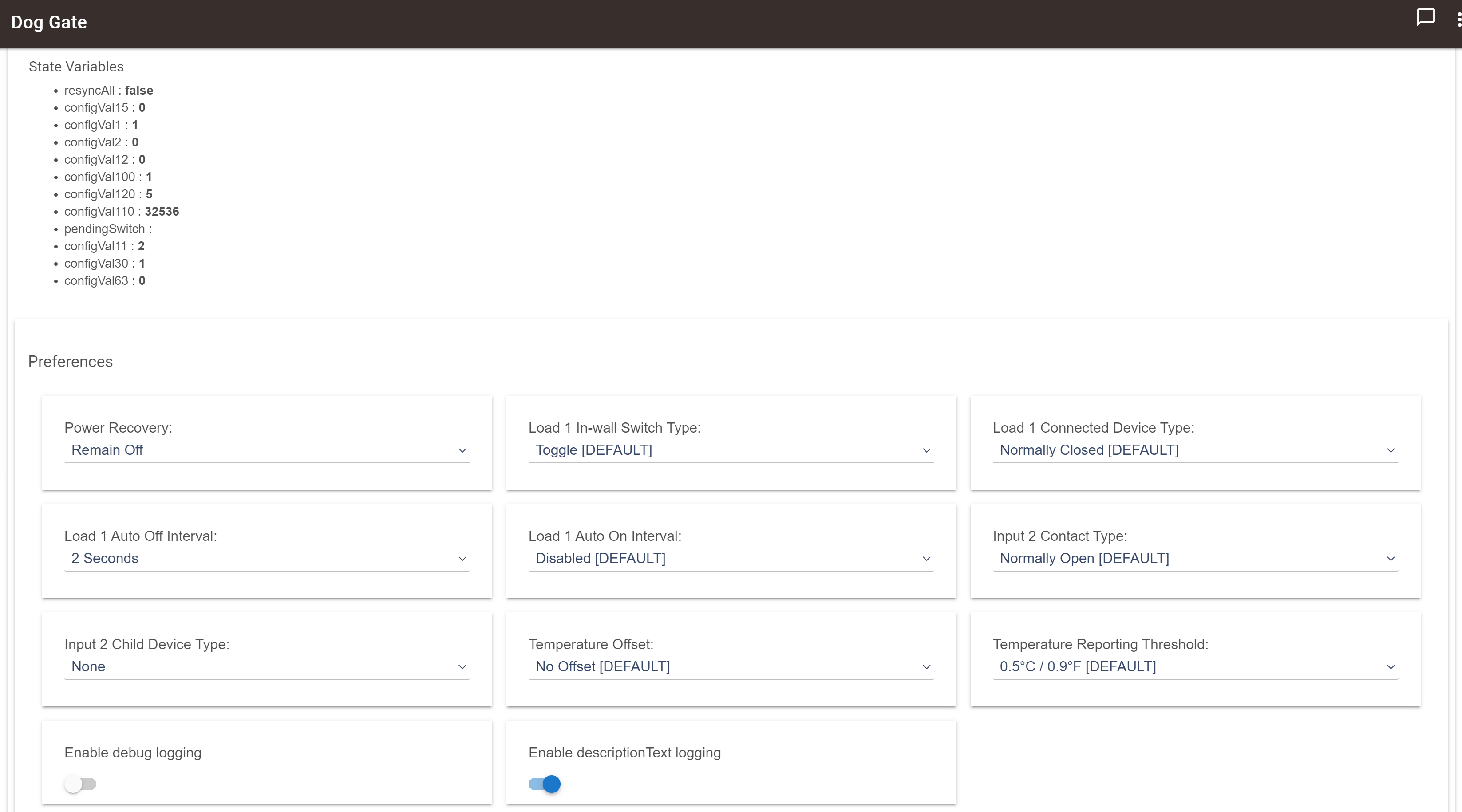
Task: Toggle the Enable debug logging switch
Action: [80, 784]
